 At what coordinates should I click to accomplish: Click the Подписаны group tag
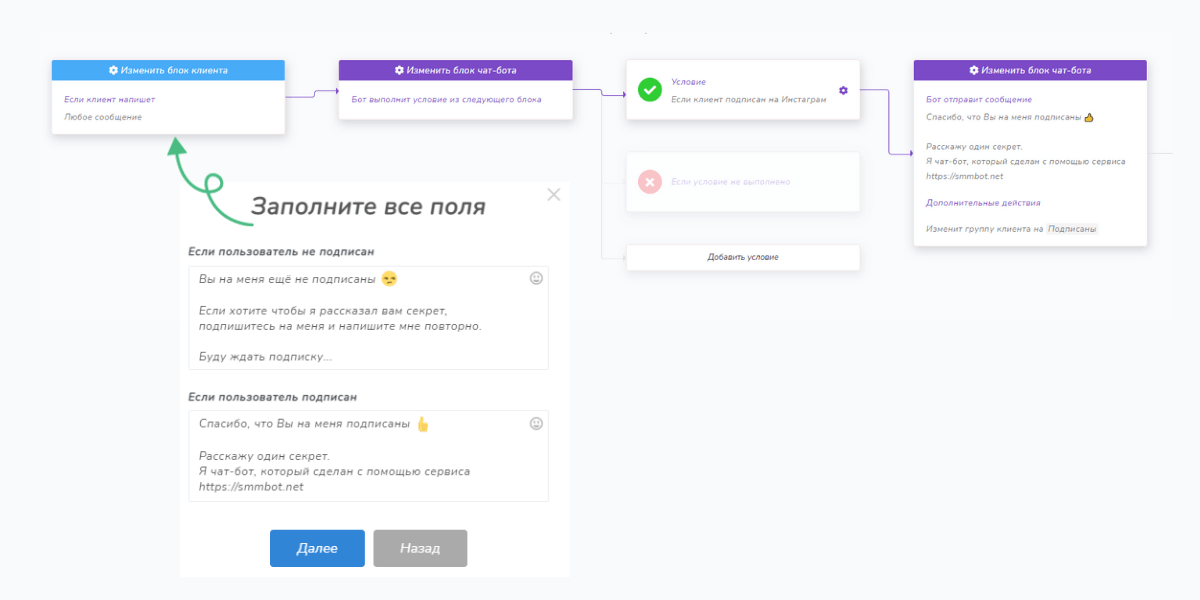point(1074,228)
